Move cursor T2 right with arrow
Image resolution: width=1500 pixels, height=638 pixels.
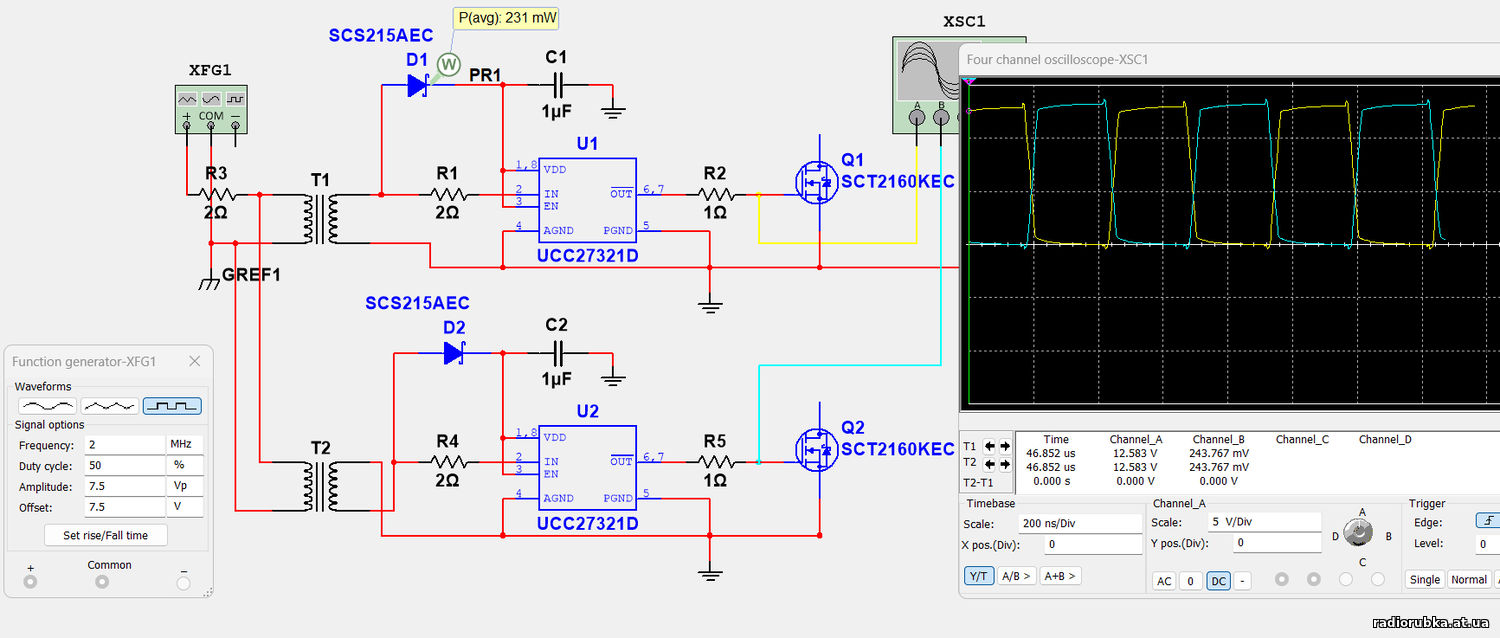pyautogui.click(x=1005, y=463)
